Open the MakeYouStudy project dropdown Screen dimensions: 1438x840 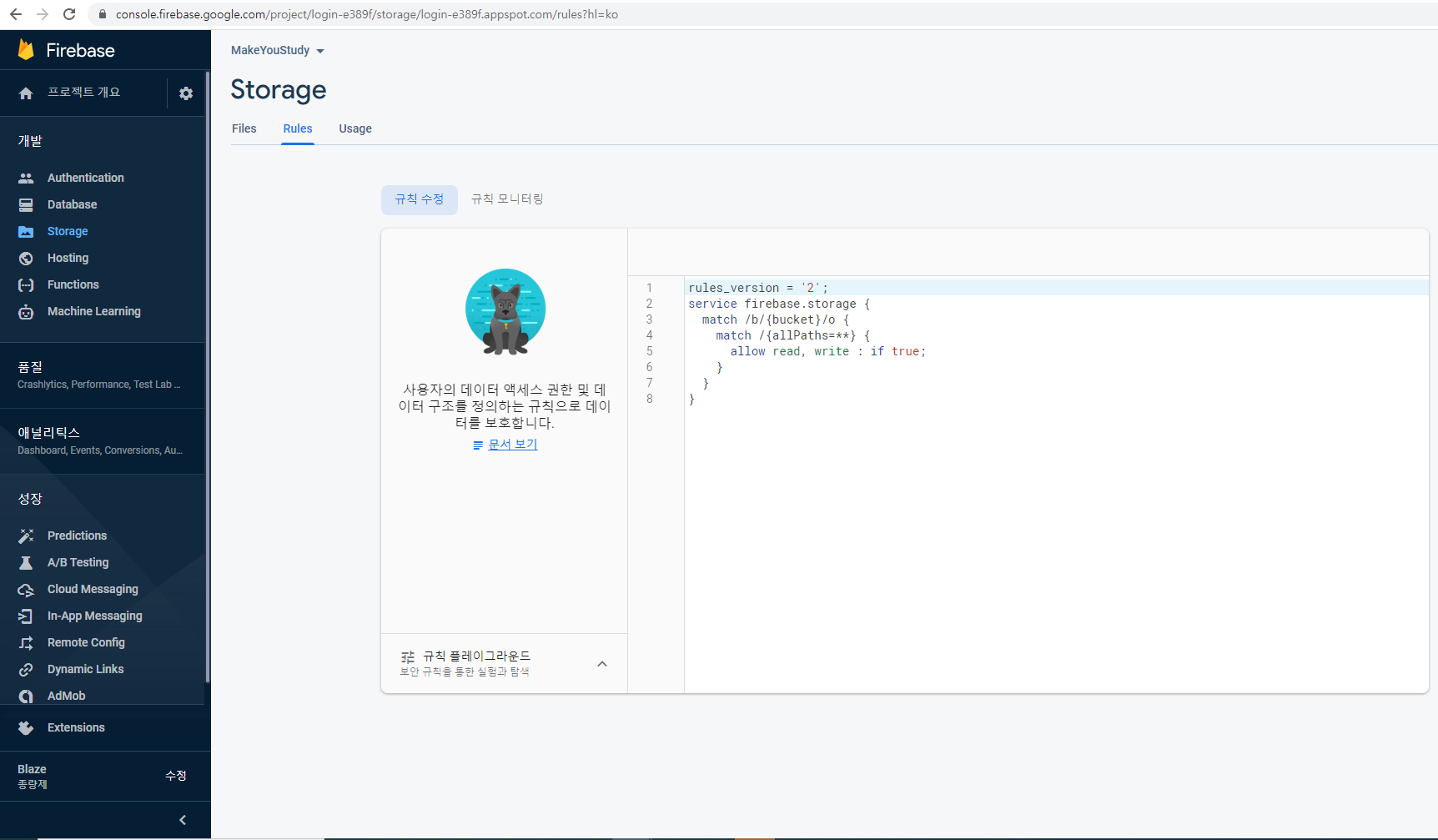[277, 50]
